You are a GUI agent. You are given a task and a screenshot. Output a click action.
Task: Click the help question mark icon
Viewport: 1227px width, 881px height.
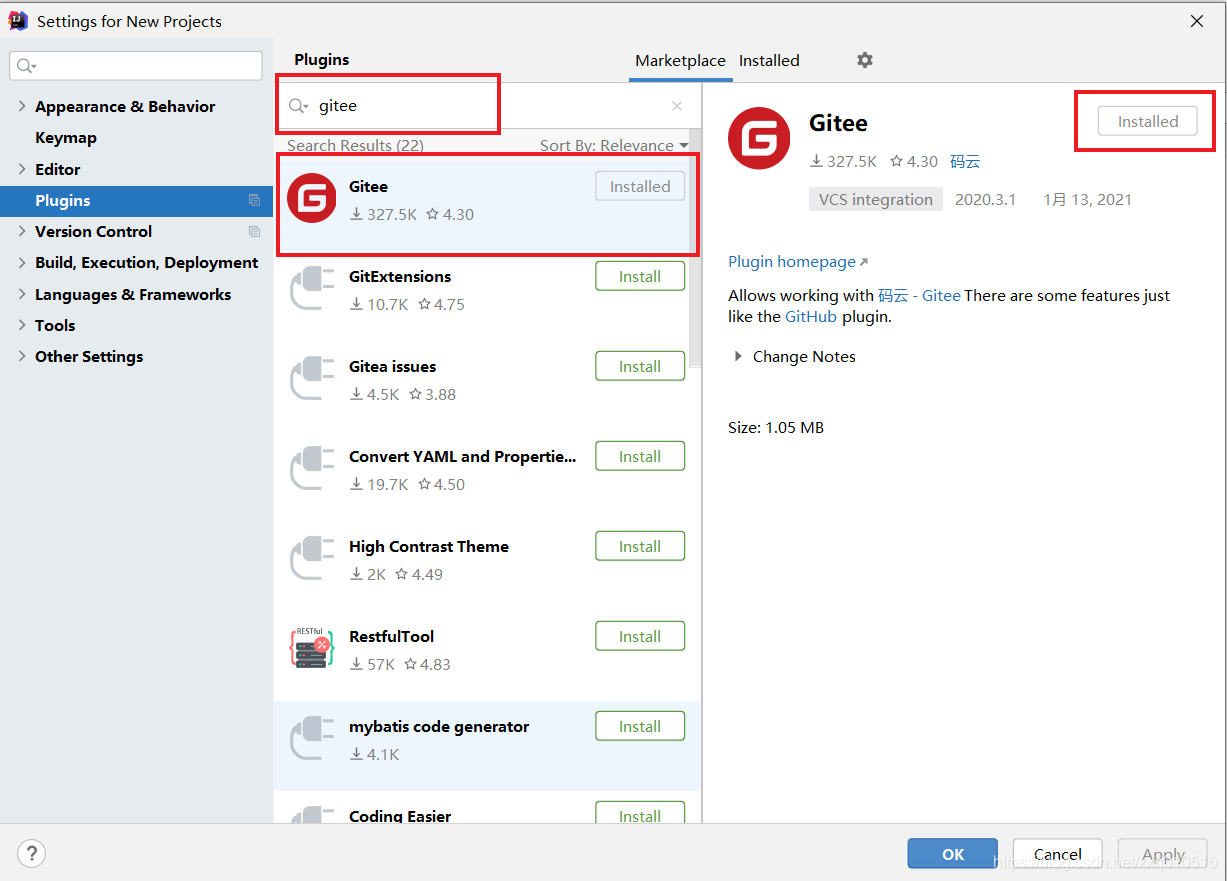32,854
